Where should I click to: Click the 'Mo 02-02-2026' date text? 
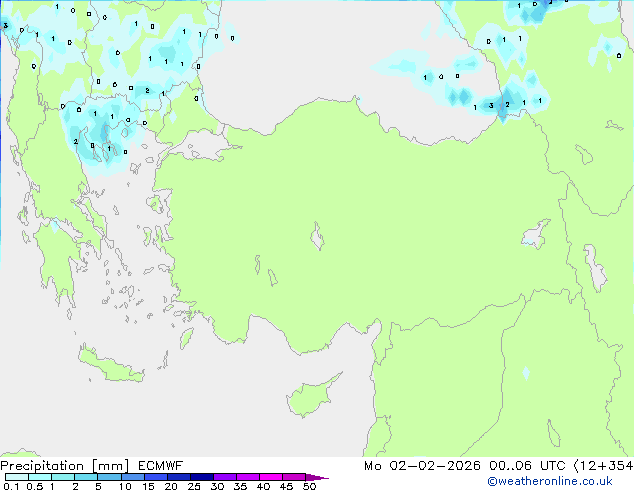422,466
